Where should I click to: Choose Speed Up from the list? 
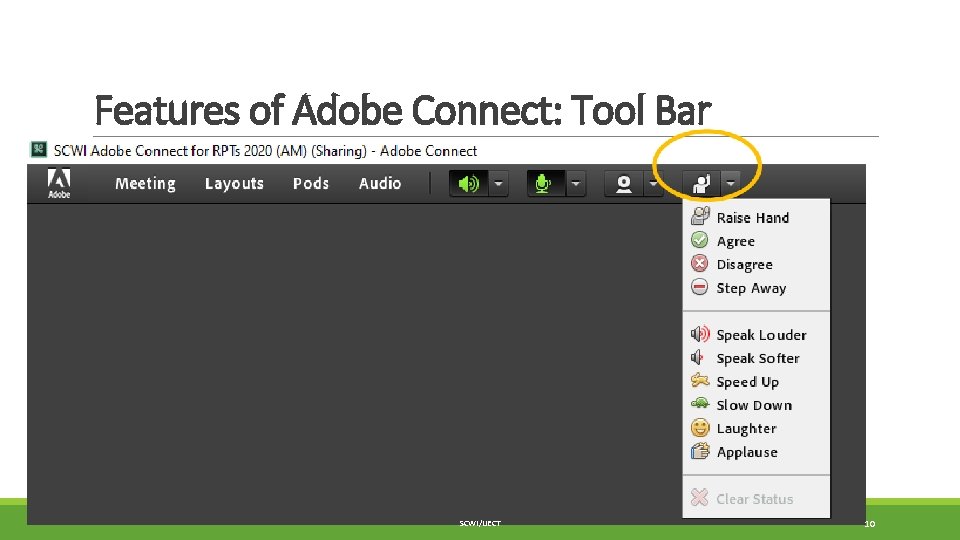tap(756, 381)
